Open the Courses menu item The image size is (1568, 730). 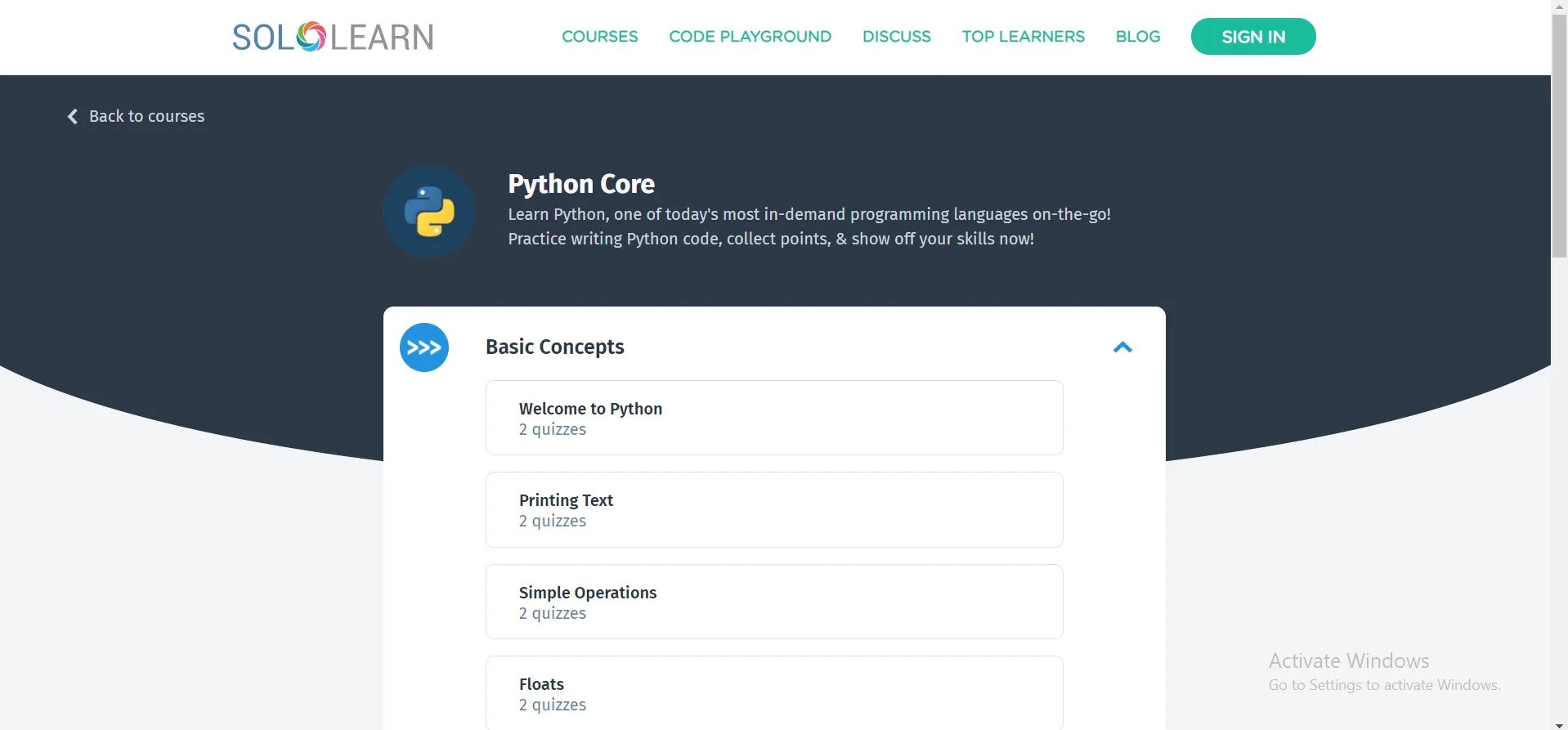(x=599, y=37)
